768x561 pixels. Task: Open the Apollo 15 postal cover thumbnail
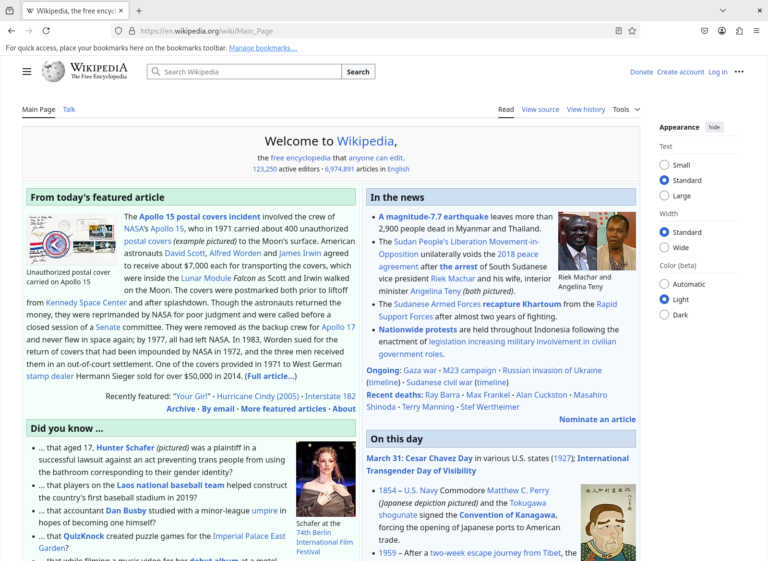[72, 240]
